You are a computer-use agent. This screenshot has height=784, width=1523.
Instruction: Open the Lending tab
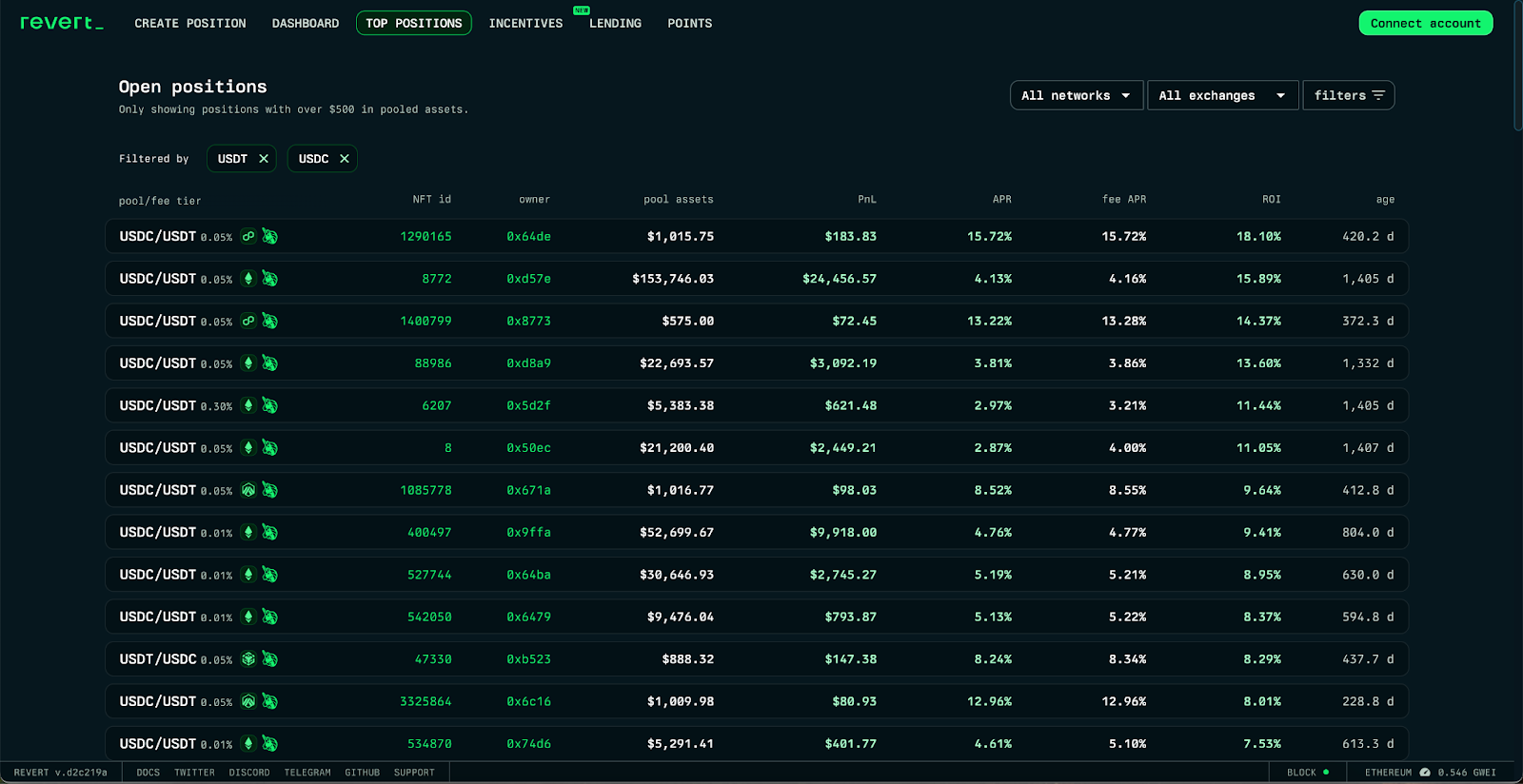[615, 23]
